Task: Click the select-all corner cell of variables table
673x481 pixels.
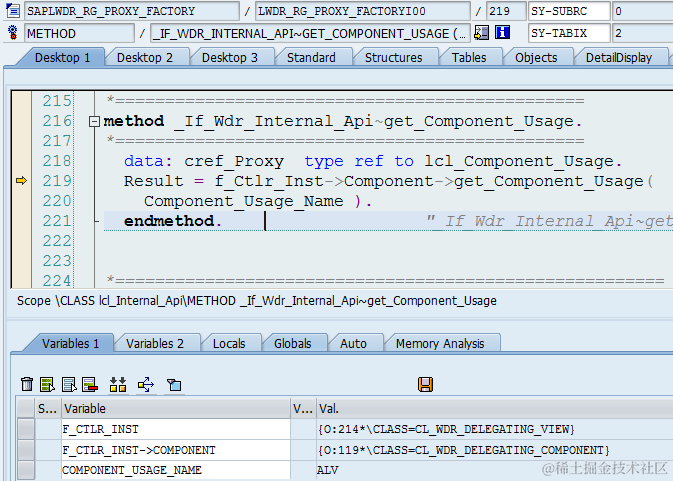Action: click(26, 408)
